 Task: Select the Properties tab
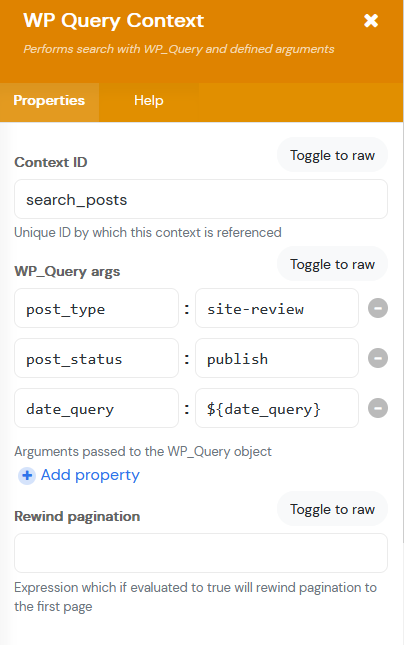[x=49, y=100]
